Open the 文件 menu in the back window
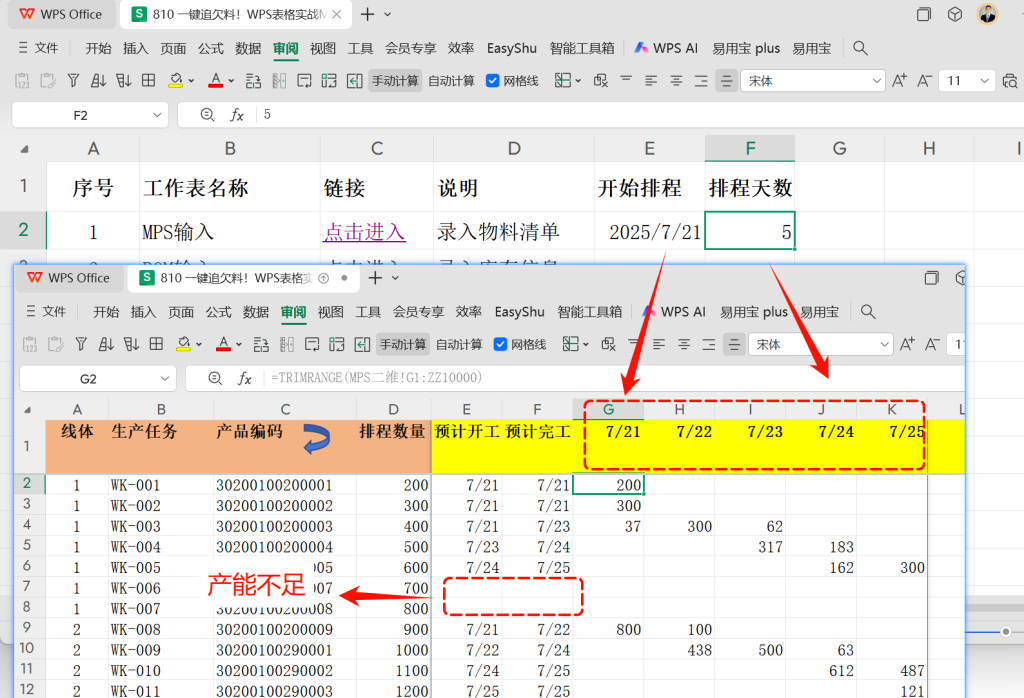Image resolution: width=1024 pixels, height=698 pixels. tap(39, 48)
